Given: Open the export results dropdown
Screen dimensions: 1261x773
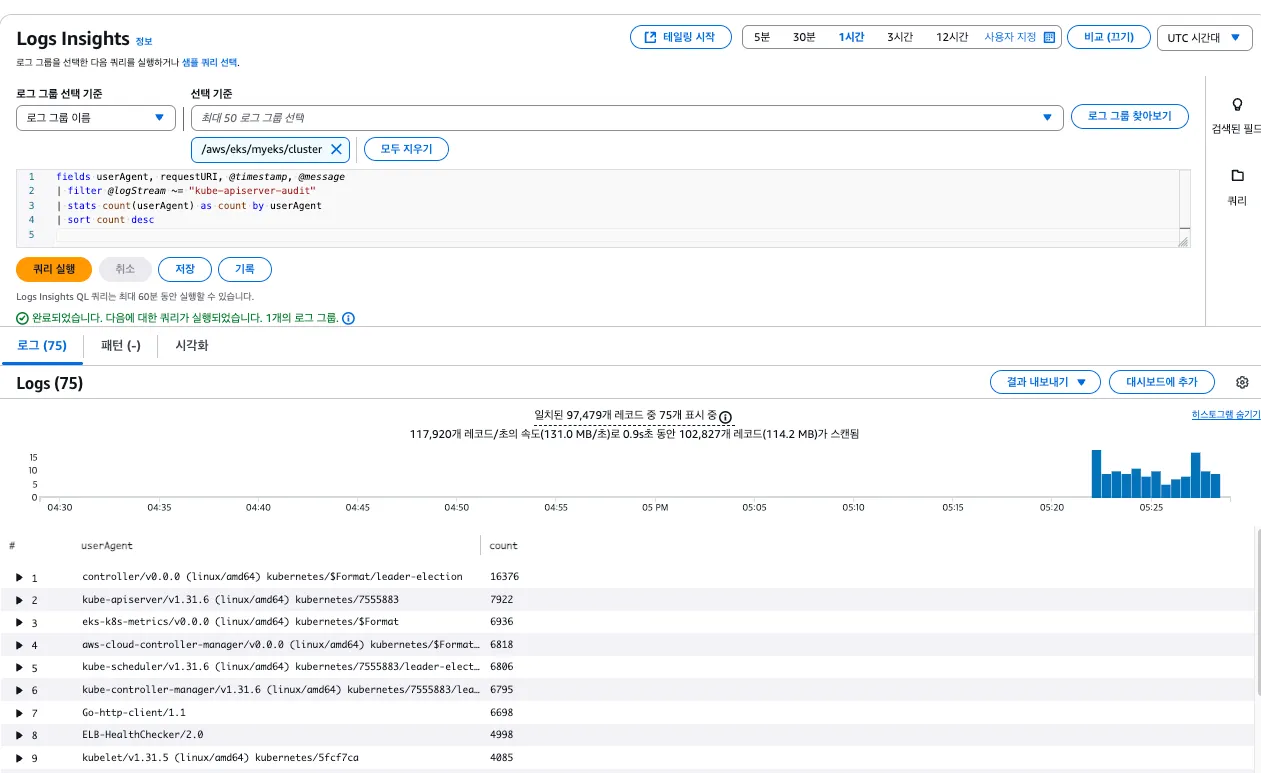Looking at the screenshot, I should pyautogui.click(x=1045, y=382).
